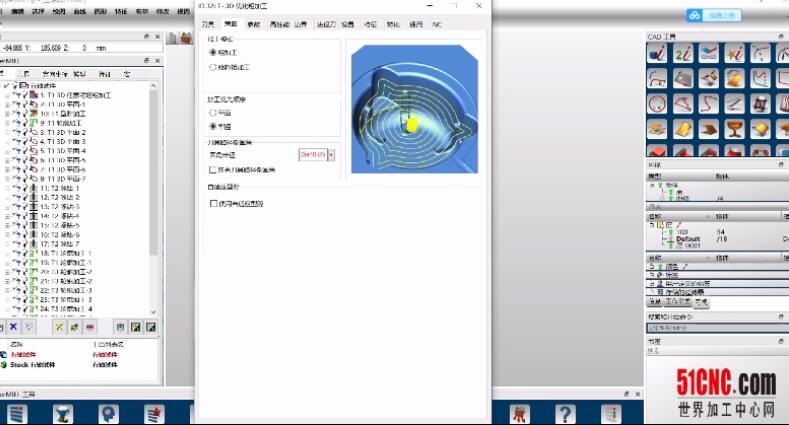The height and width of the screenshot is (425, 789).
Task: Click the help question mark icon
Action: (x=566, y=413)
